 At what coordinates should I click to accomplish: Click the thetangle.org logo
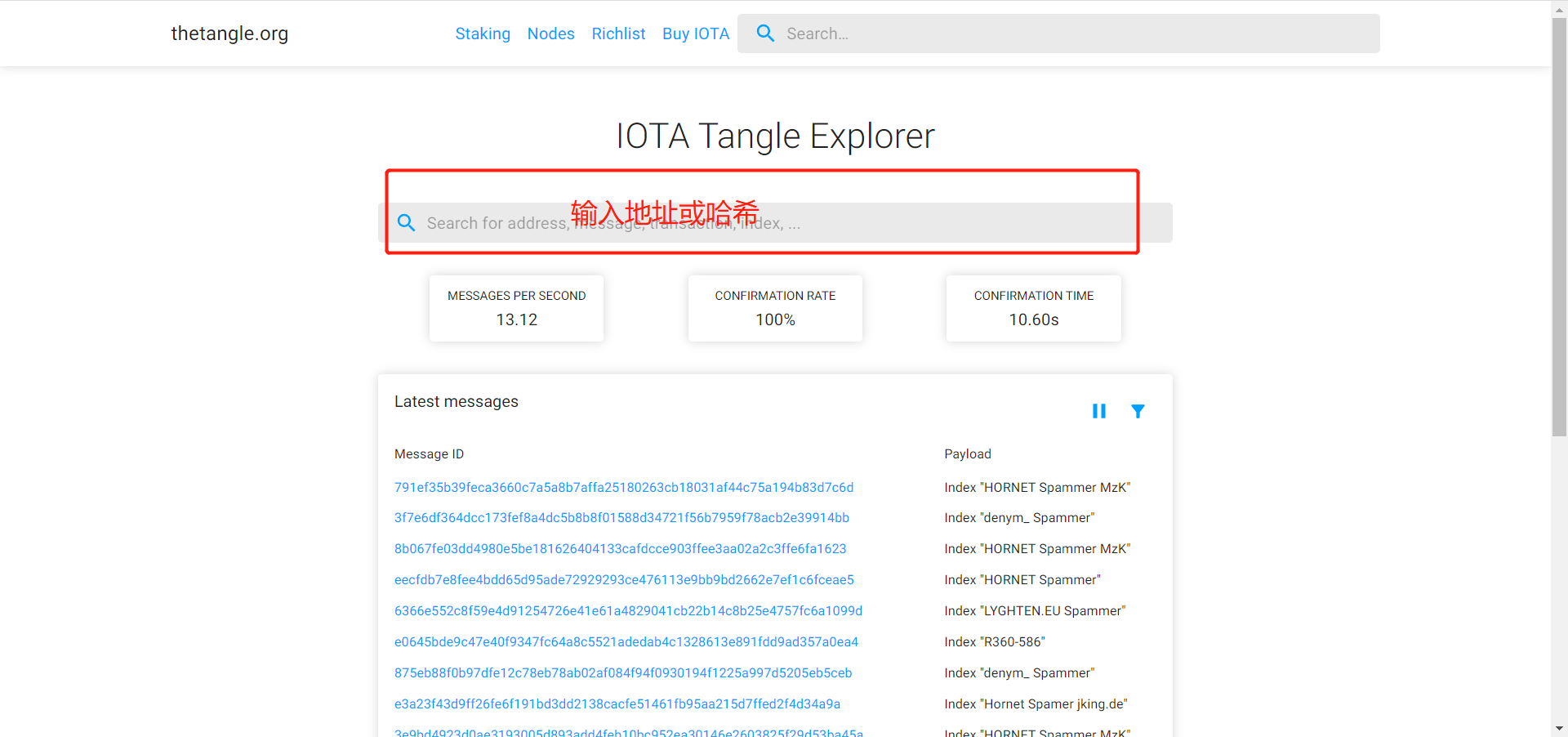coord(229,33)
